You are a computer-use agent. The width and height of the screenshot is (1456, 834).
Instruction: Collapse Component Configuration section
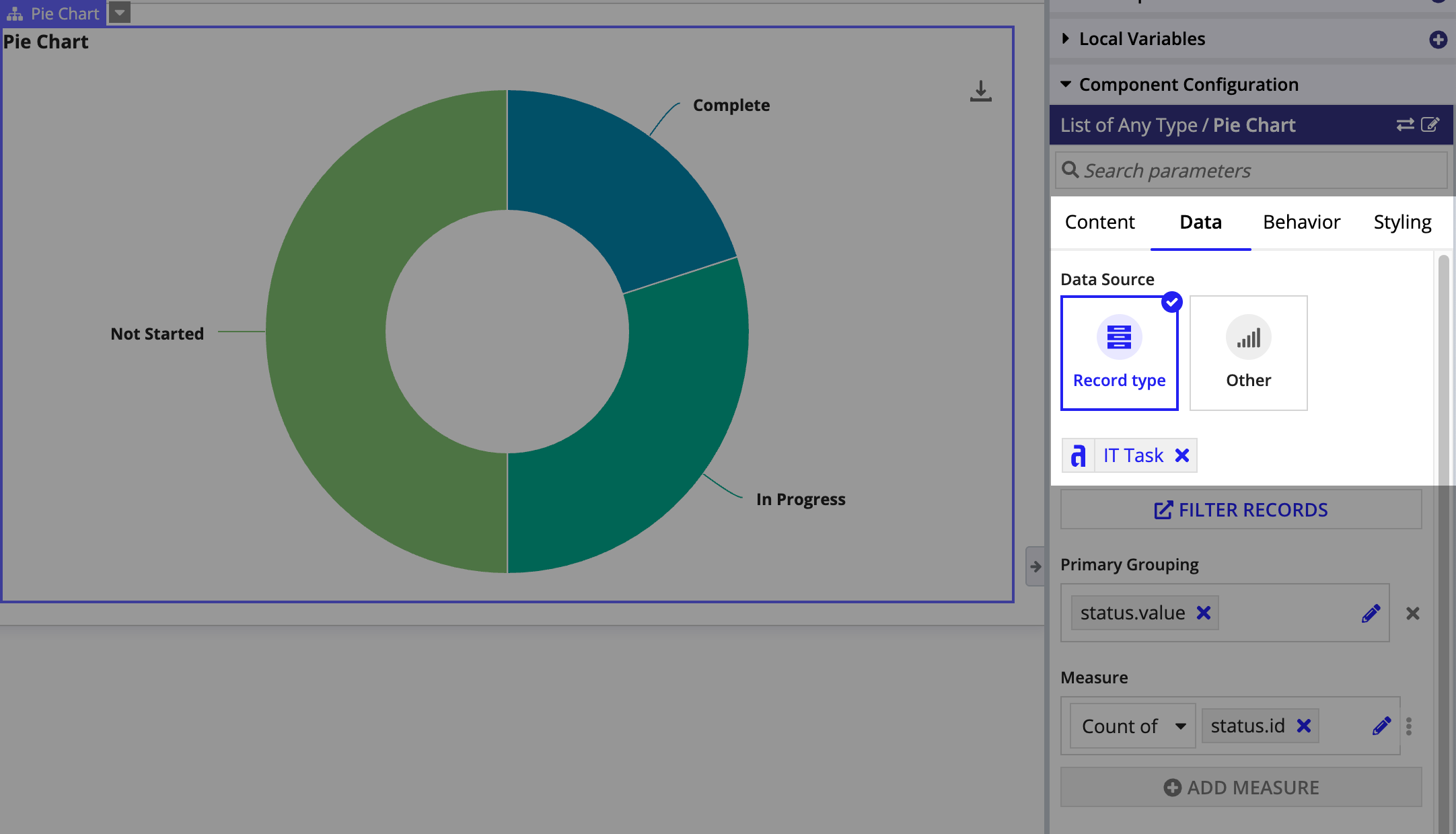click(x=1066, y=85)
